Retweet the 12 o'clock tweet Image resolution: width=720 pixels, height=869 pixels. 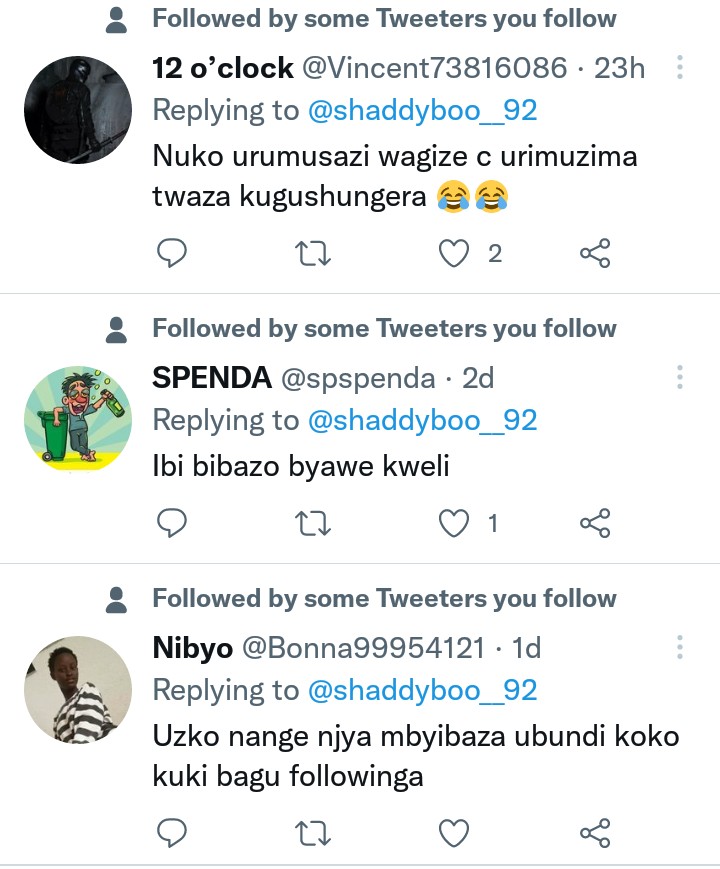click(313, 254)
